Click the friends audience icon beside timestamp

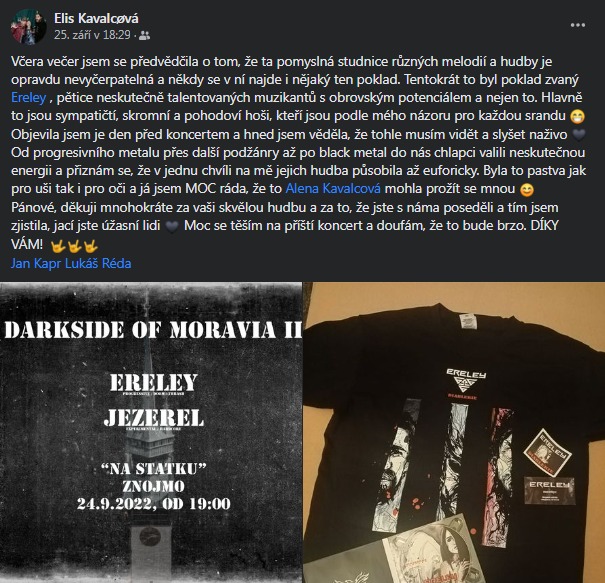coord(144,35)
